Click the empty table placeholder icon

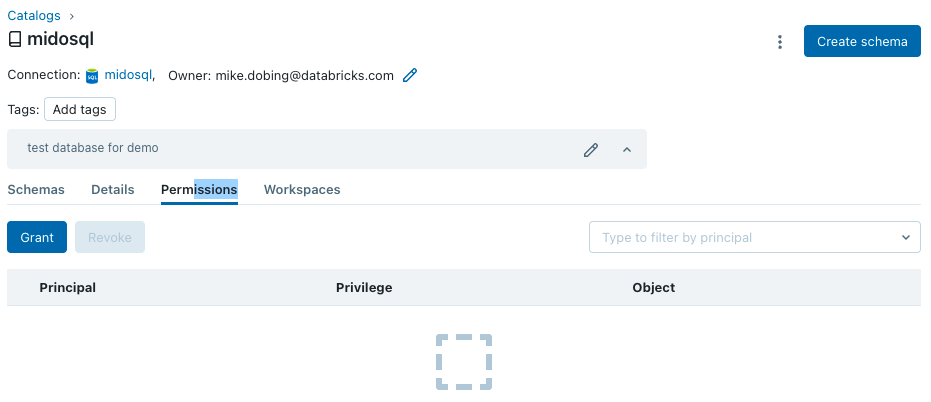(464, 362)
